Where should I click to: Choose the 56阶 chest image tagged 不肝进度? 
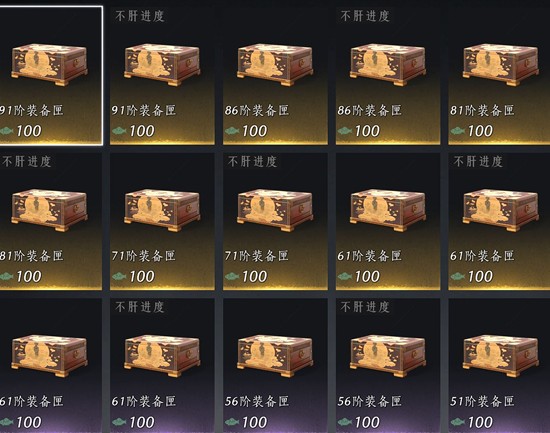pyautogui.click(x=388, y=355)
